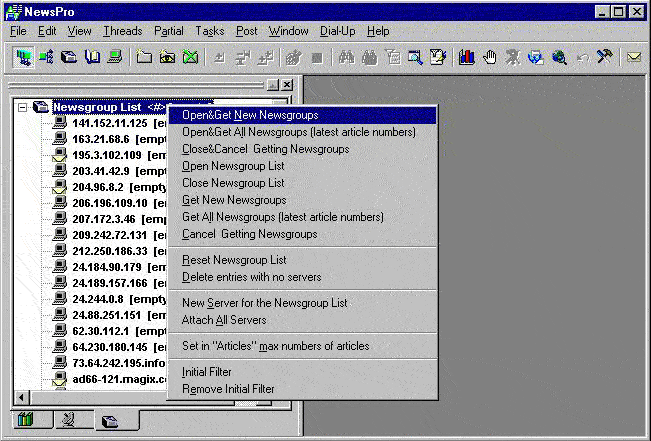The image size is (651, 441).
Task: Select server 24.244.0.8 in tree
Action: point(110,299)
